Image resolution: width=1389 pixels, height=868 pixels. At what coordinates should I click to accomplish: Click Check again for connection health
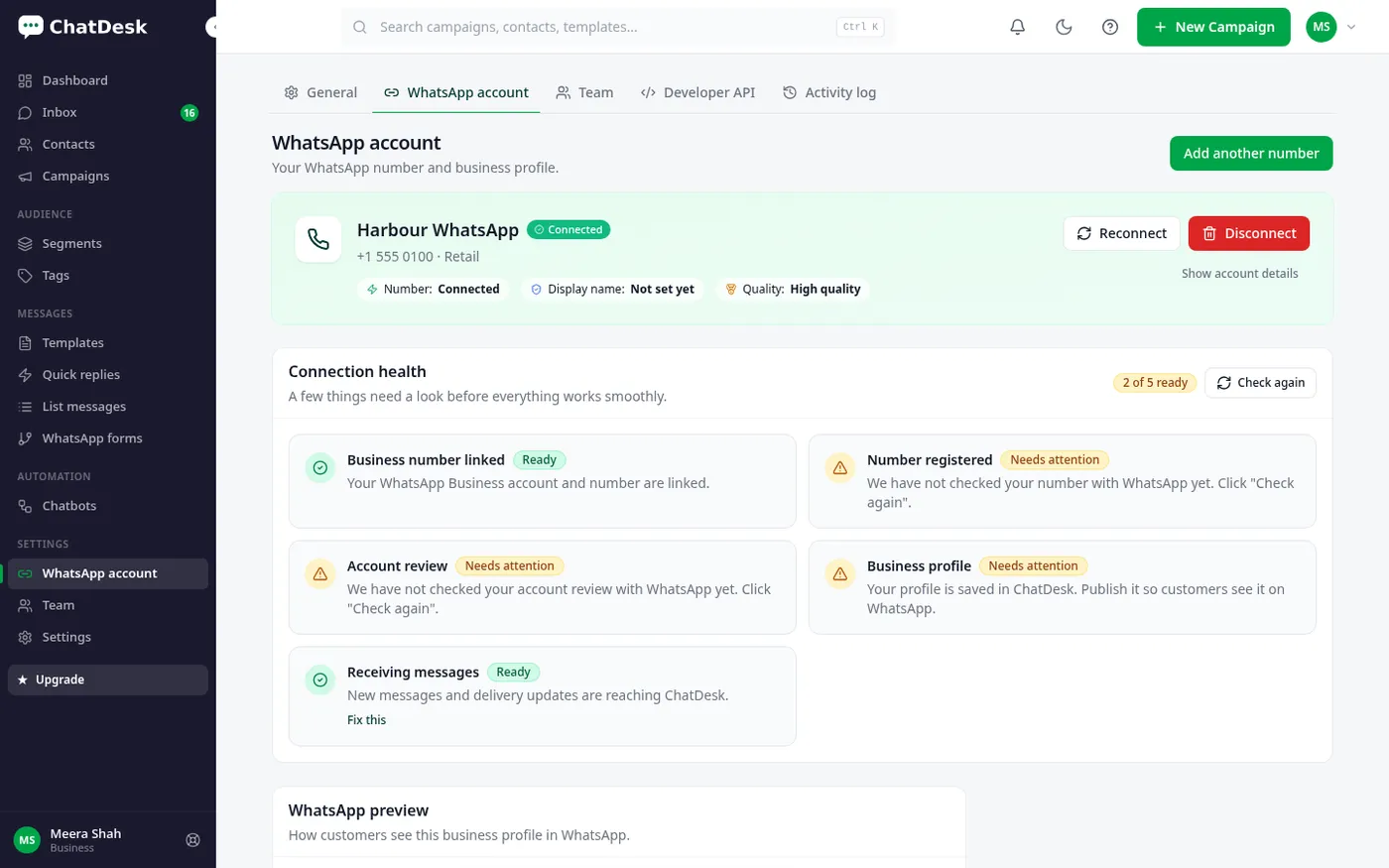(x=1260, y=383)
